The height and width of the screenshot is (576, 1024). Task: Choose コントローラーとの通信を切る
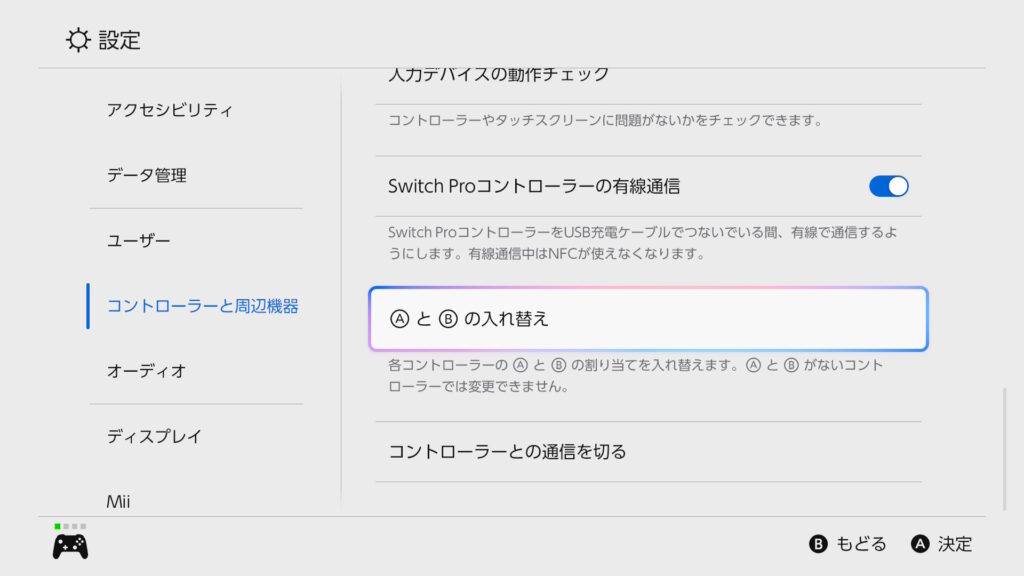(x=507, y=451)
